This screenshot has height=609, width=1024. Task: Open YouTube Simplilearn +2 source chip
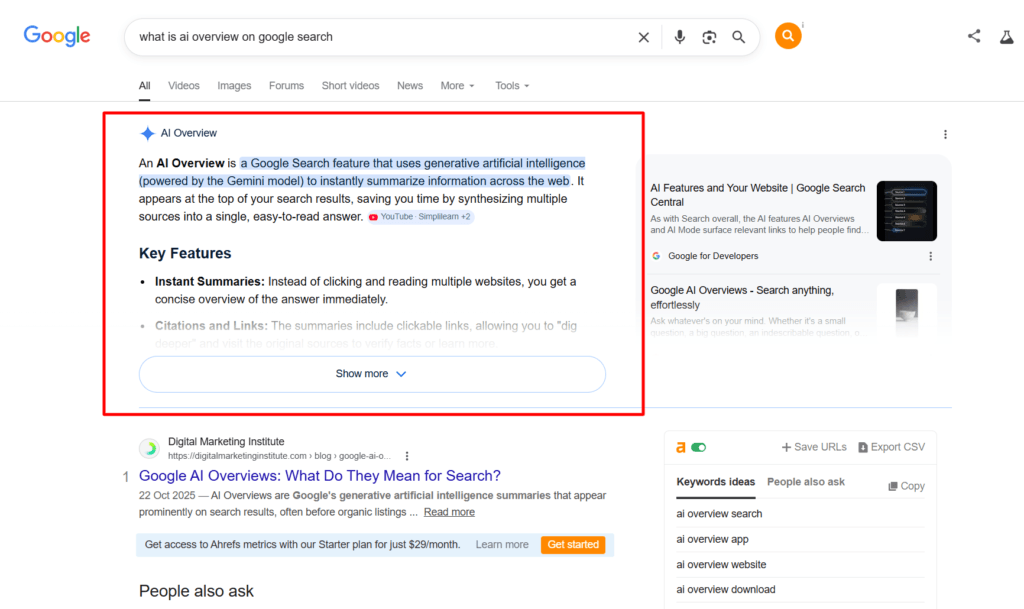pos(420,217)
